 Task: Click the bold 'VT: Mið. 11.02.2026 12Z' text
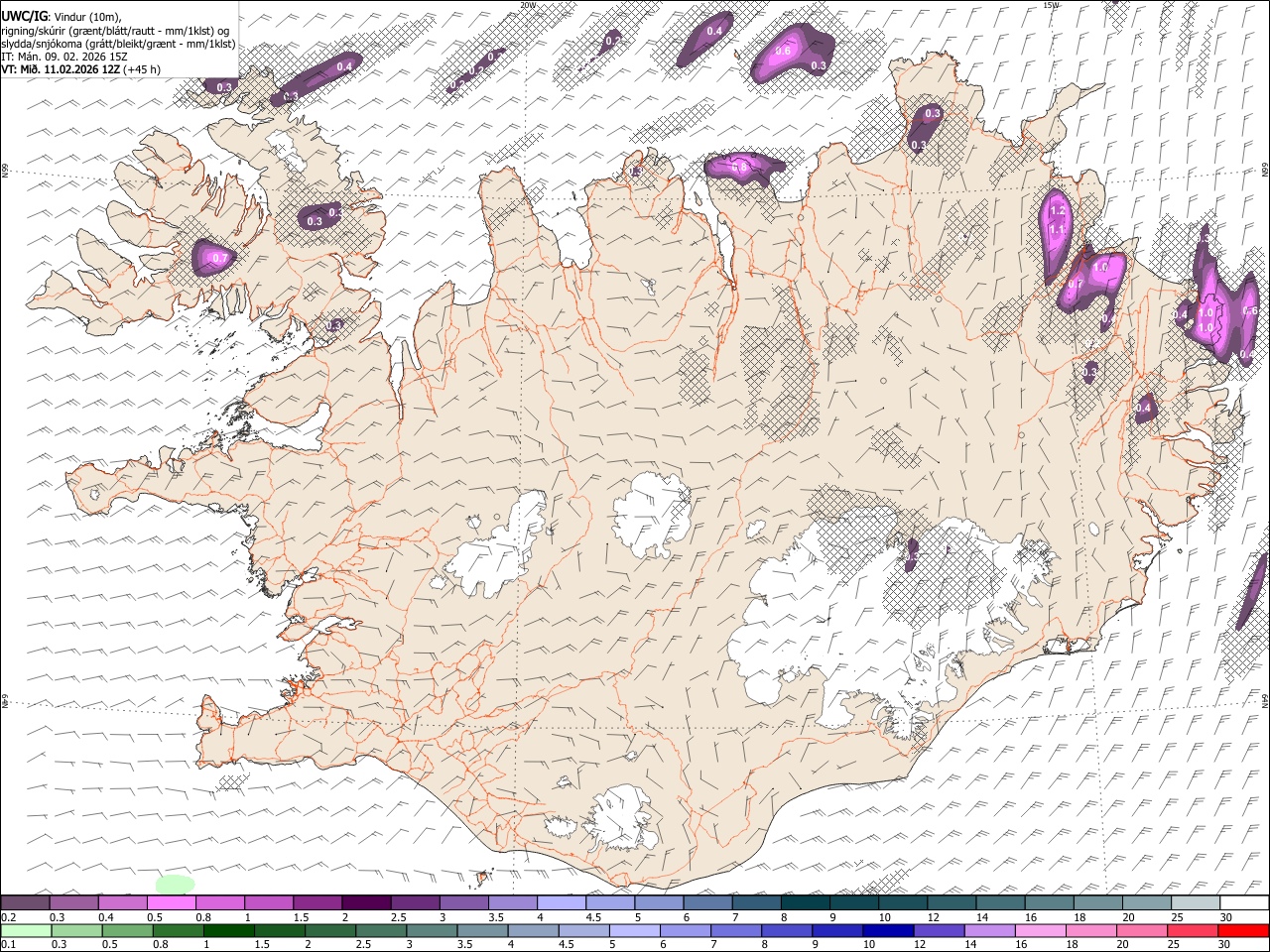pos(61,69)
